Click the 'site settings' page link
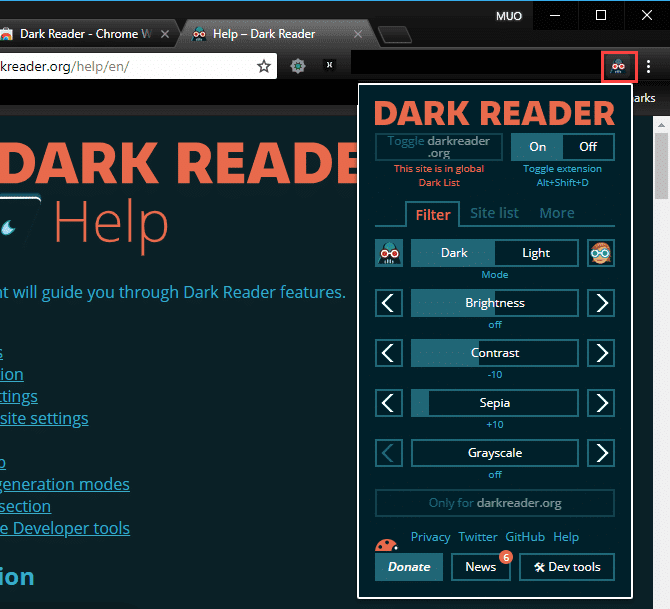This screenshot has width=670, height=609. point(44,419)
